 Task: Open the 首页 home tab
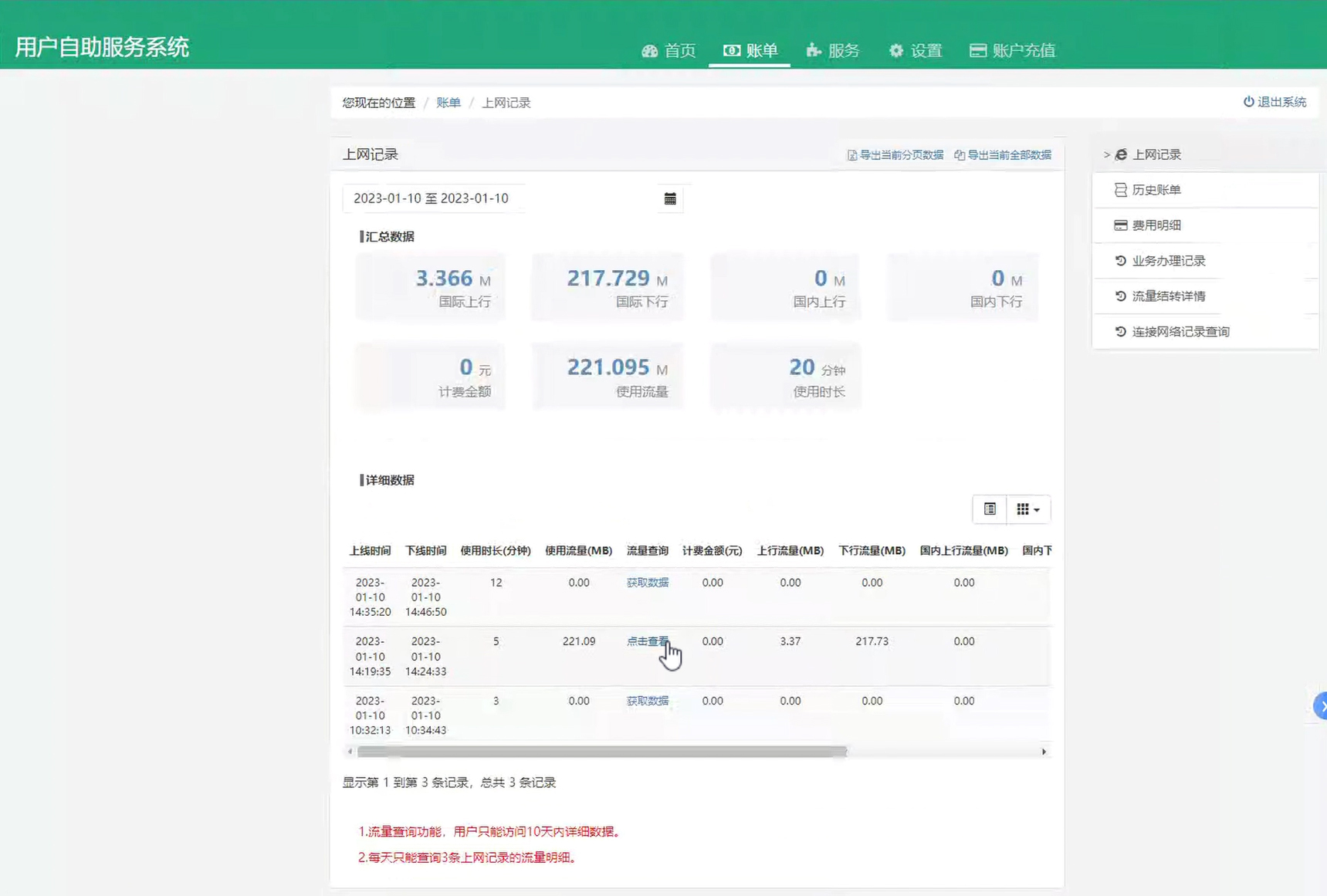coord(669,51)
